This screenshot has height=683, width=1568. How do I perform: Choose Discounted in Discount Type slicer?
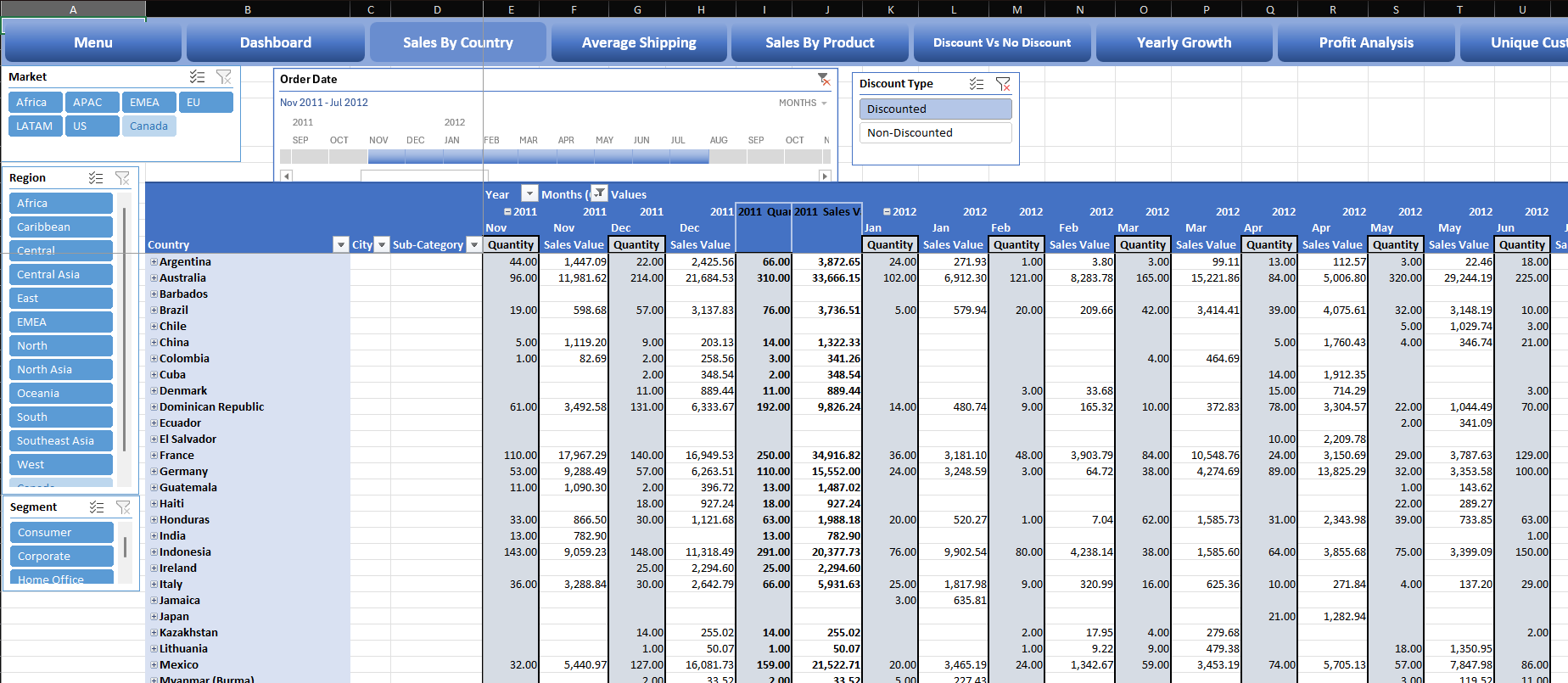(935, 109)
